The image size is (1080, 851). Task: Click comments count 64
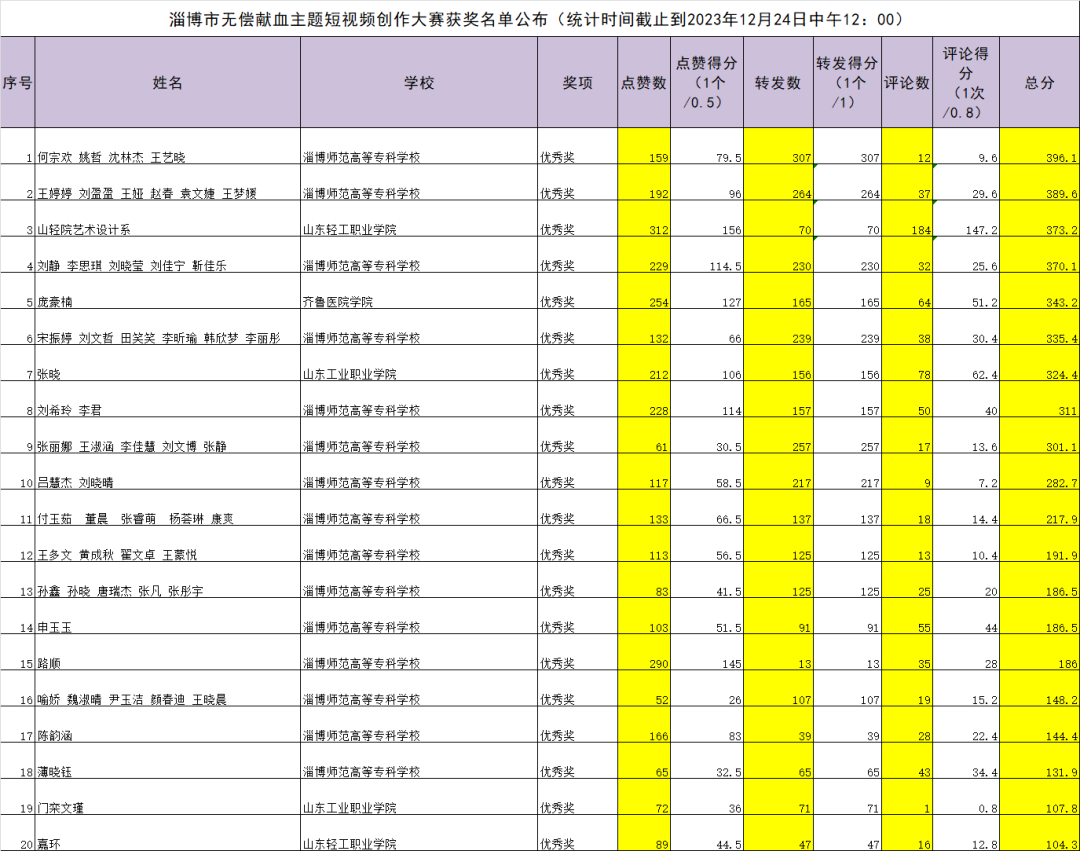pos(907,291)
